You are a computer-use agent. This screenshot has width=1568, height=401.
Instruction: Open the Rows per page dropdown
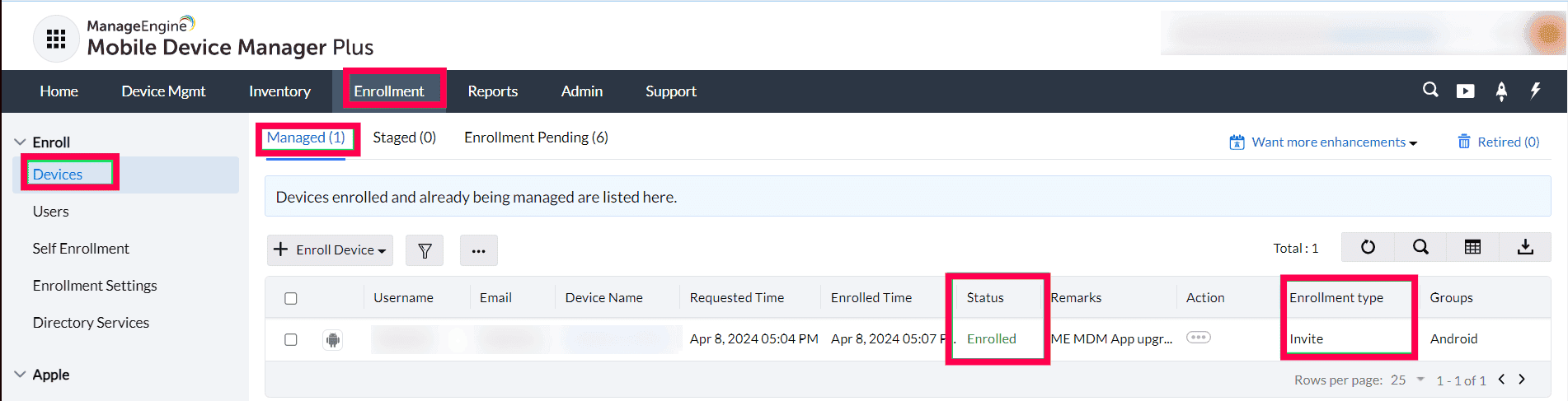click(1407, 380)
